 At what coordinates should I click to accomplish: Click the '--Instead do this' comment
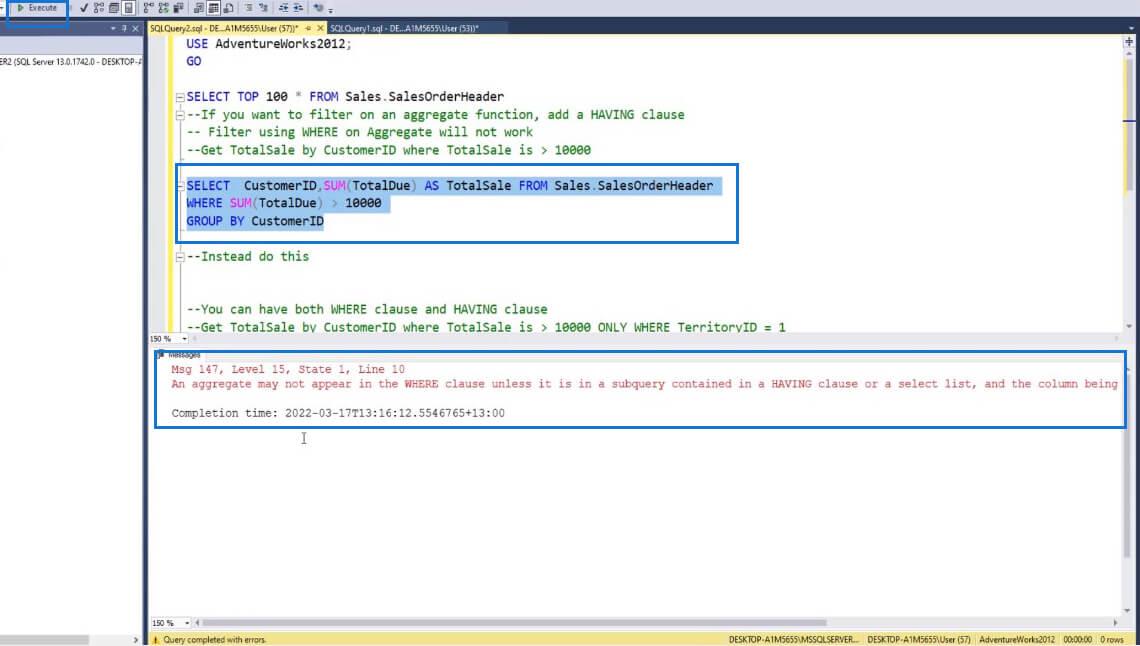(248, 257)
